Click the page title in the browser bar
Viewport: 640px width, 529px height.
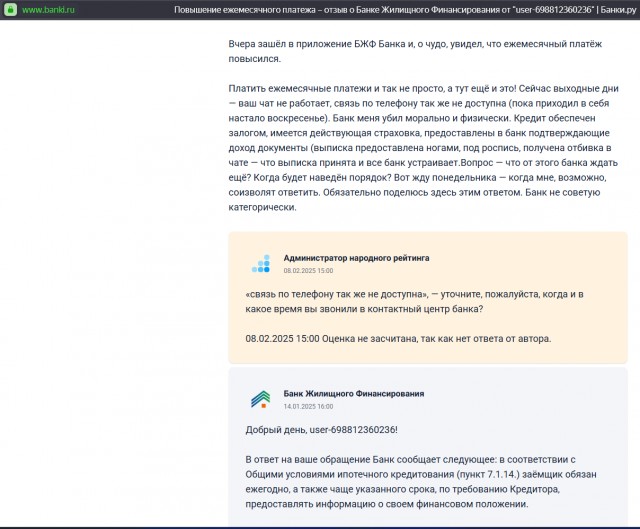tap(405, 10)
